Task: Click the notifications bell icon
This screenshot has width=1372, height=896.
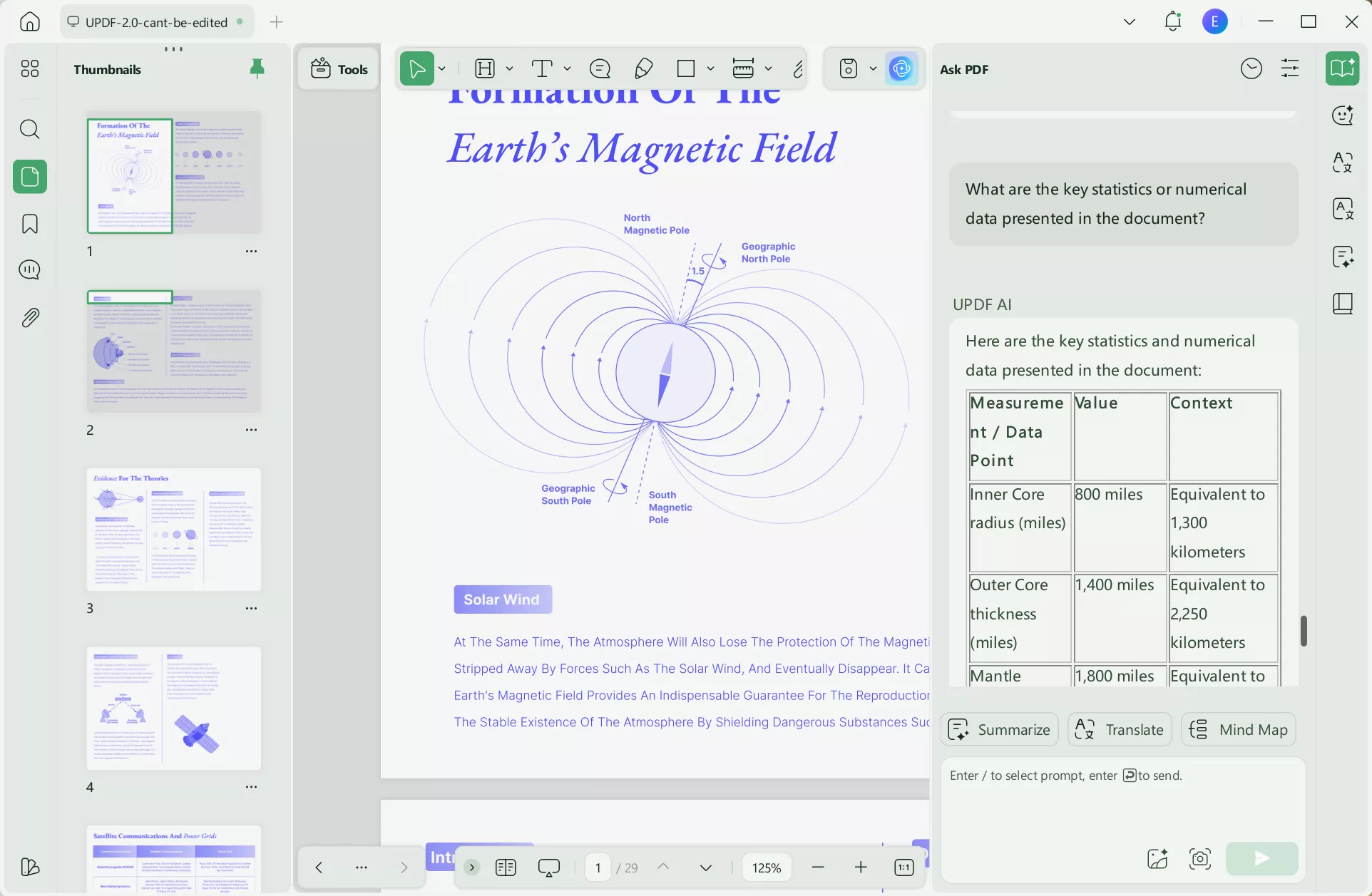Action: pos(1172,21)
